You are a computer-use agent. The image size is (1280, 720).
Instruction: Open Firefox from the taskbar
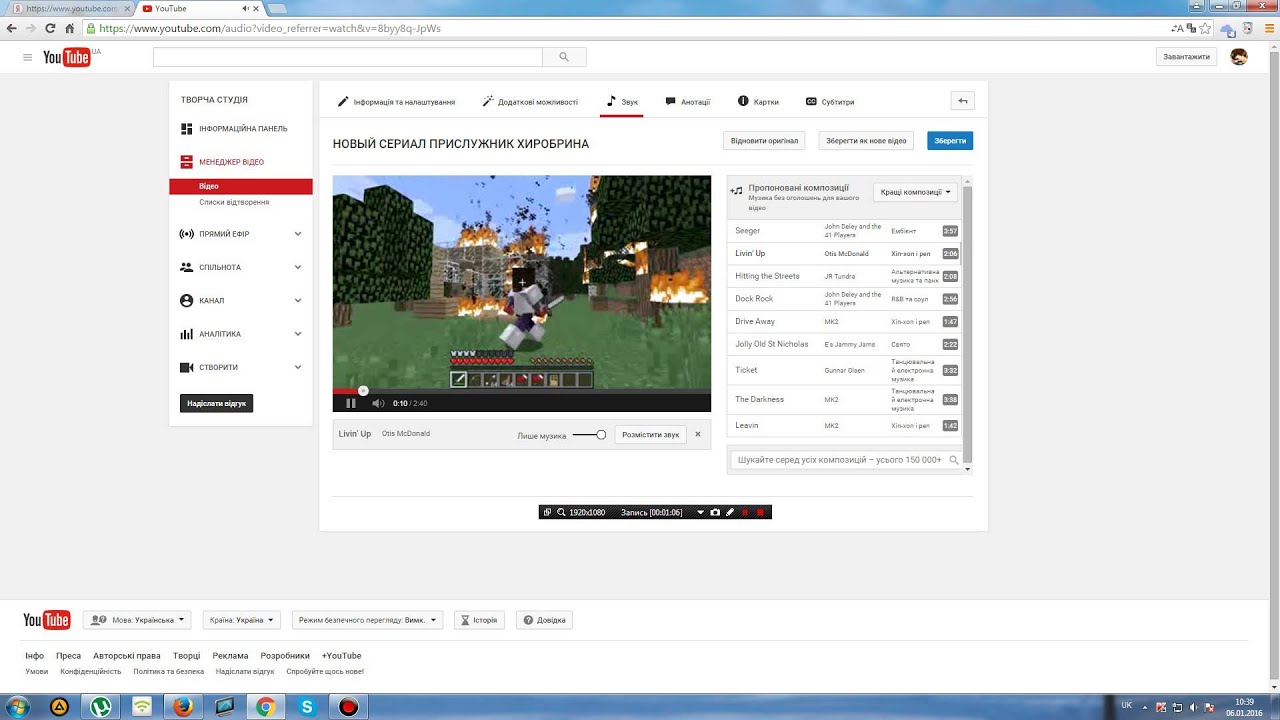tap(183, 707)
